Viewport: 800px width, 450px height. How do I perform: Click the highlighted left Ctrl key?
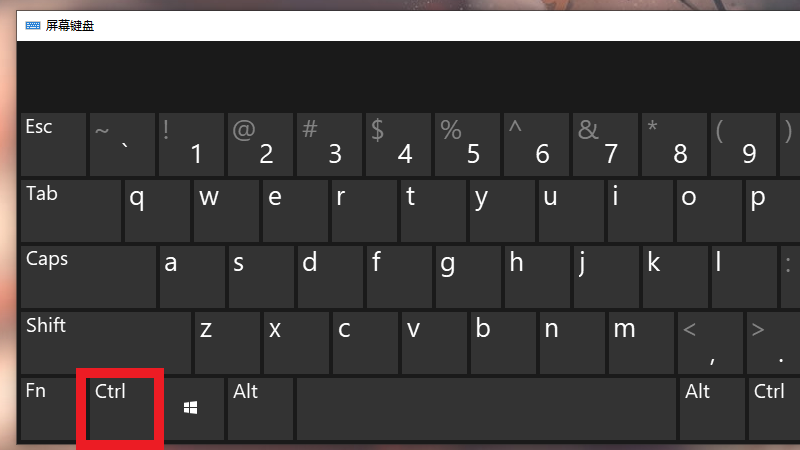[x=120, y=409]
